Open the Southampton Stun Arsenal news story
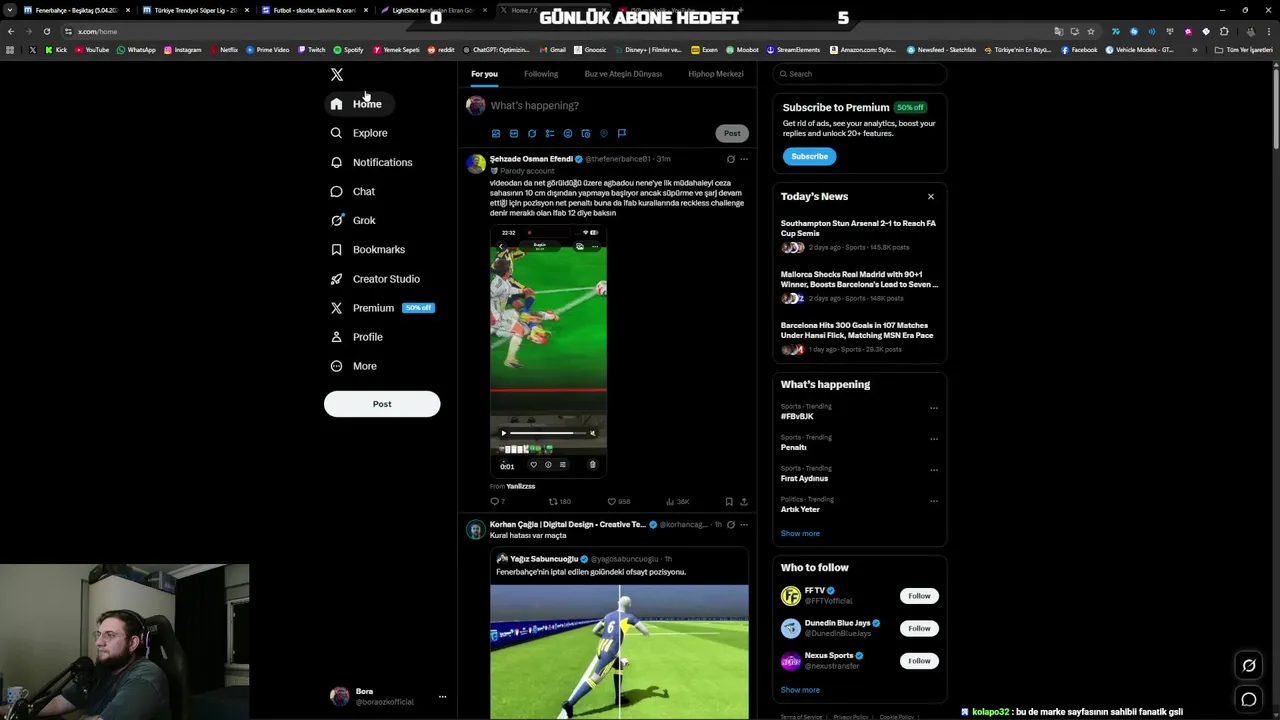 (x=859, y=235)
